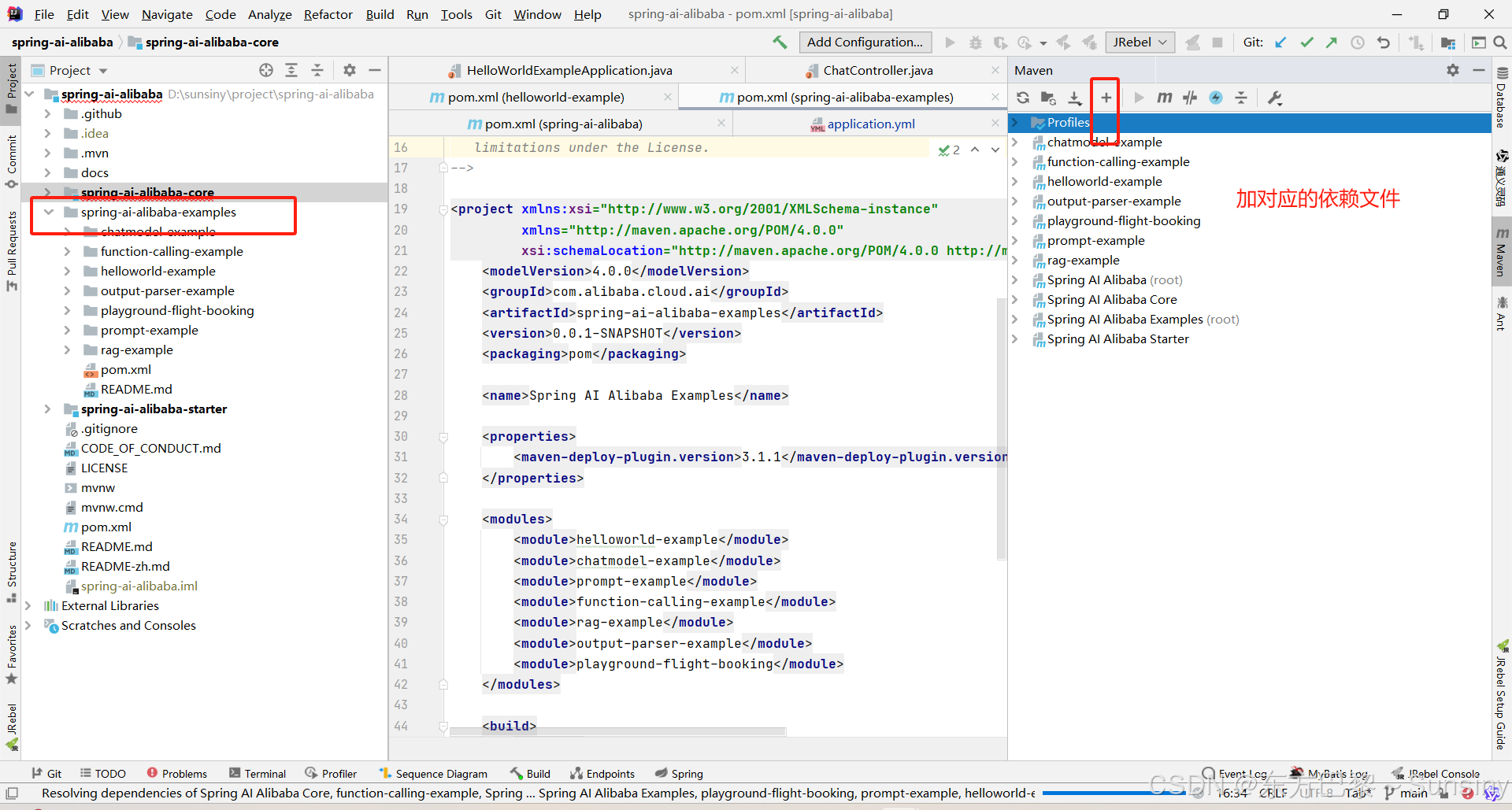Close HelloWorldExampleApplication.java tab
Viewport: 1512px width, 810px height.
[x=734, y=70]
